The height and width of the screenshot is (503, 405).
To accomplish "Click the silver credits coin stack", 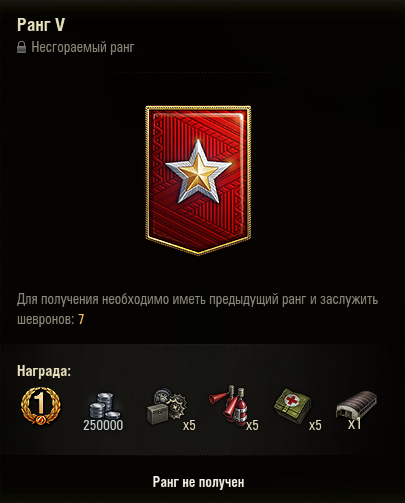I will pyautogui.click(x=104, y=406).
